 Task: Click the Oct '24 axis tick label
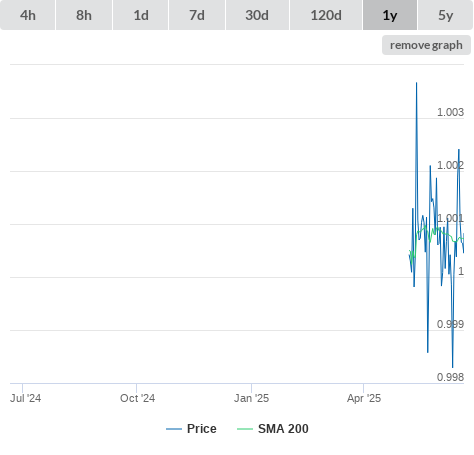click(x=137, y=398)
